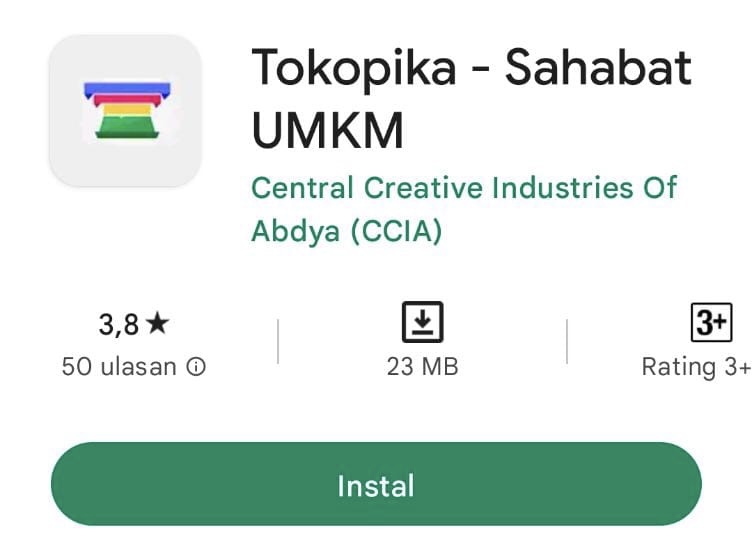Click the word "UMKM" in the title
This screenshot has height=557, width=752.
(x=327, y=130)
